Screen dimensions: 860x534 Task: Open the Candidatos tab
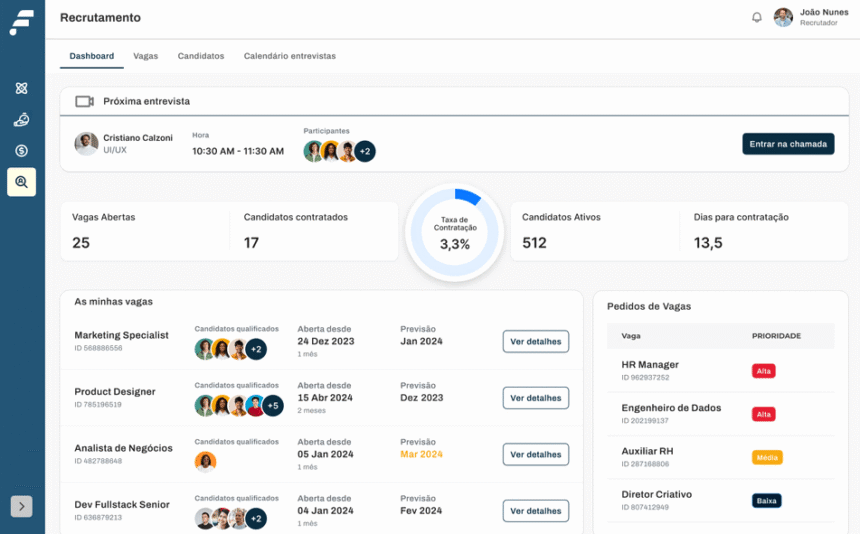(201, 56)
